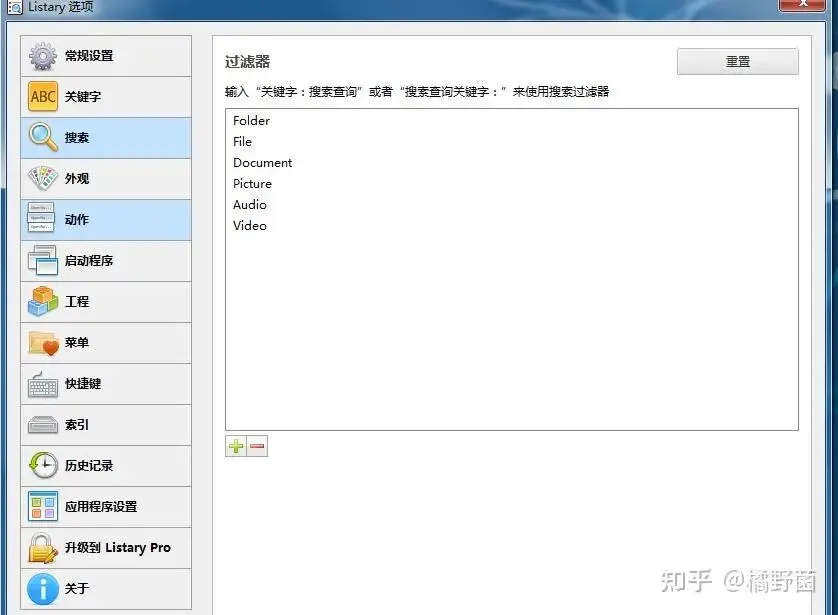Switch to the 工程 section
The image size is (838, 615).
pos(106,302)
